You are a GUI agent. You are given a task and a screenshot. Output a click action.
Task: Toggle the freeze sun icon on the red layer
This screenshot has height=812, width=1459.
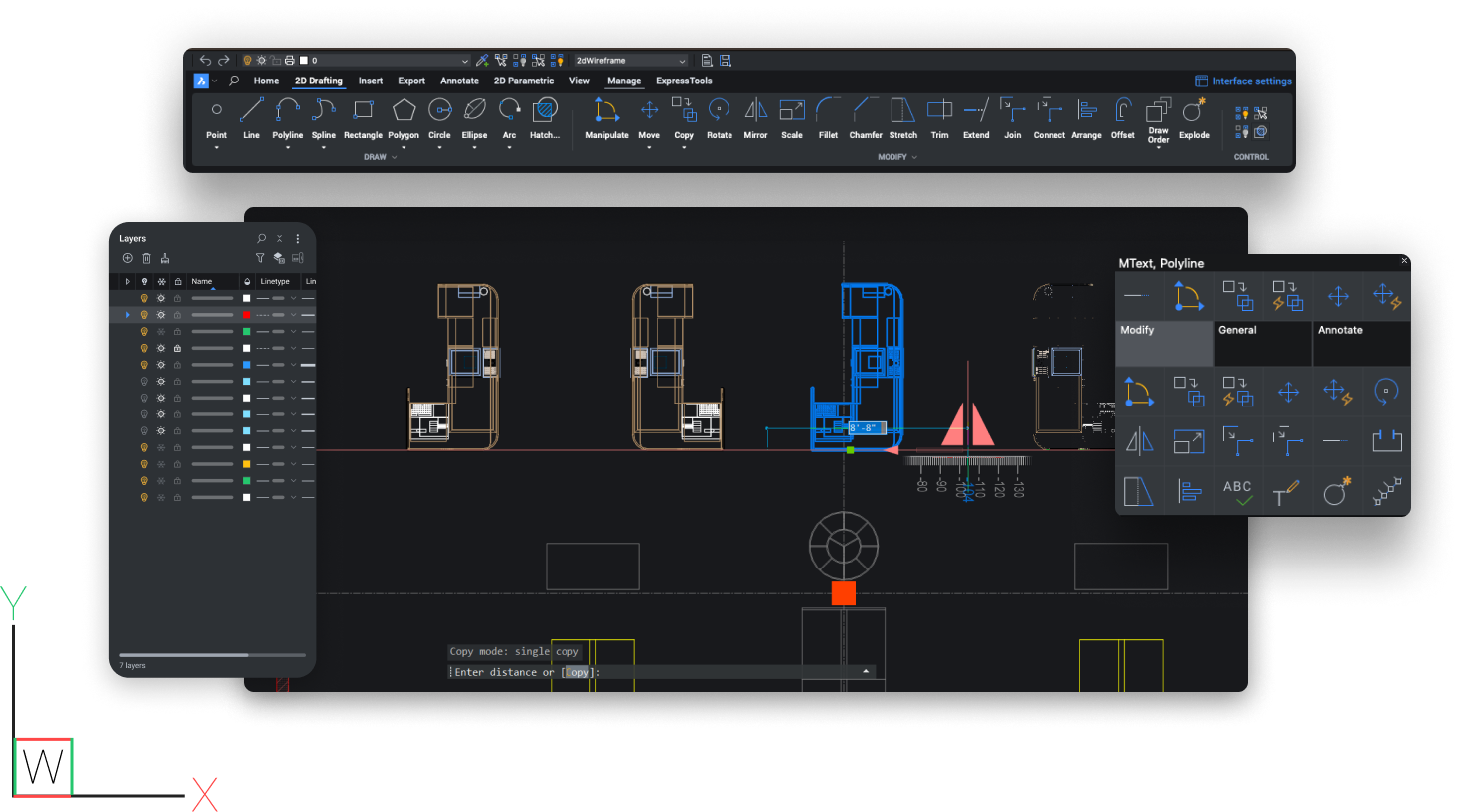coord(161,315)
